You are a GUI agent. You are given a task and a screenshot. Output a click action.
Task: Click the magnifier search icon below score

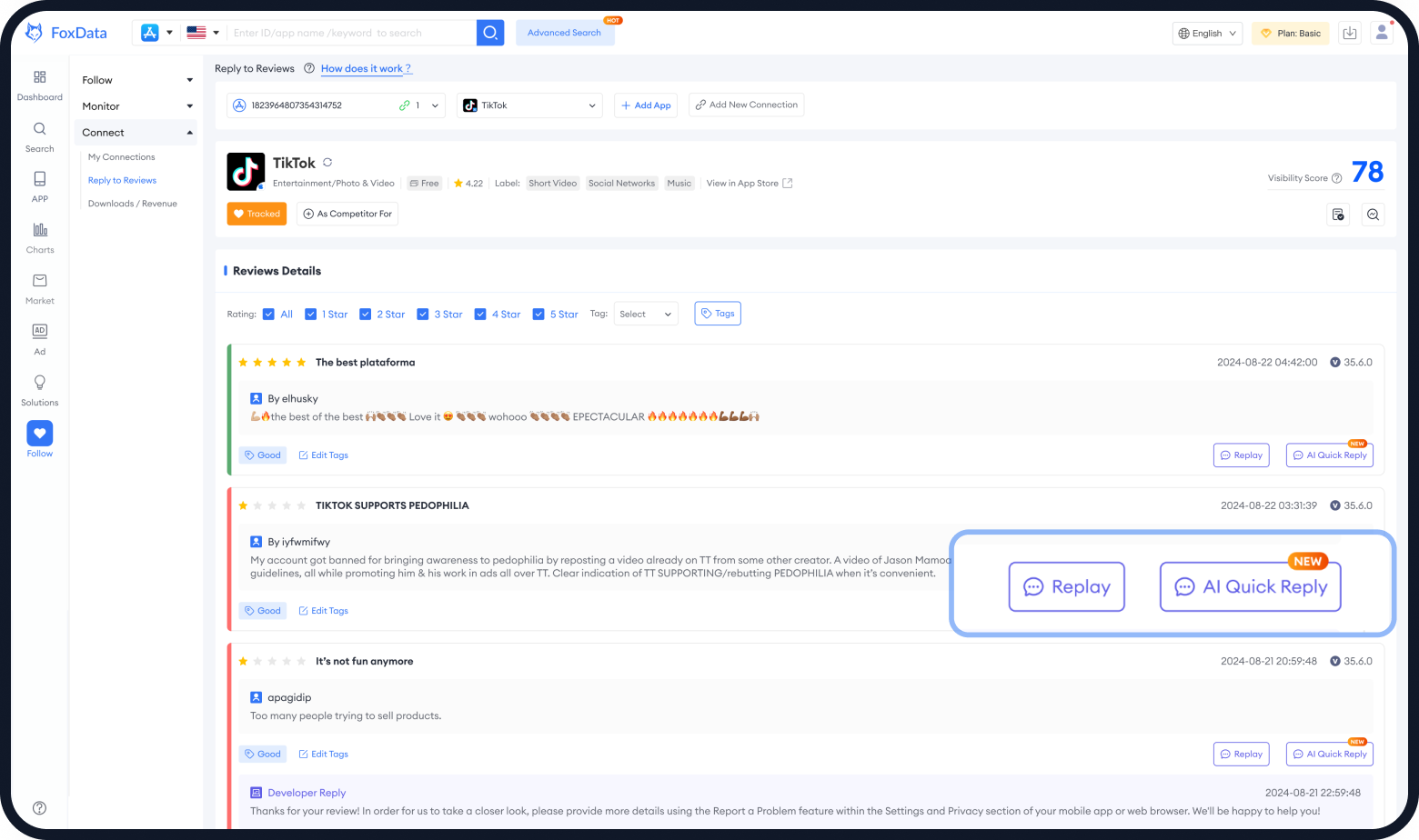[1373, 215]
